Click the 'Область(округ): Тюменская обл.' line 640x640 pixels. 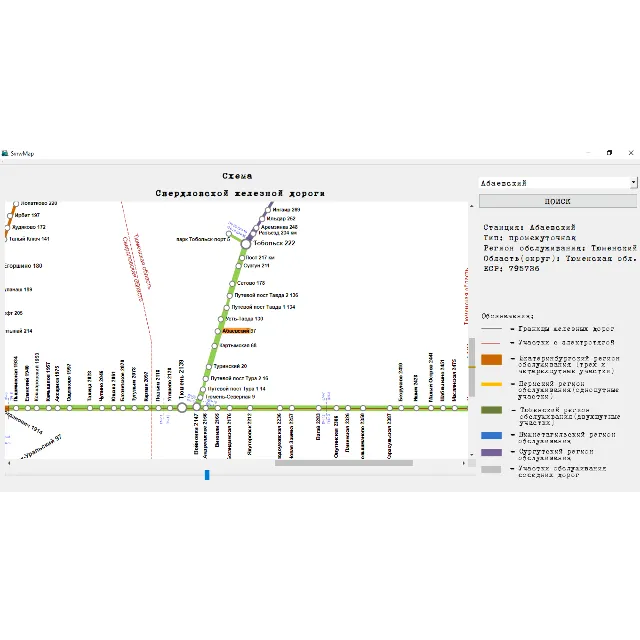pyautogui.click(x=560, y=258)
